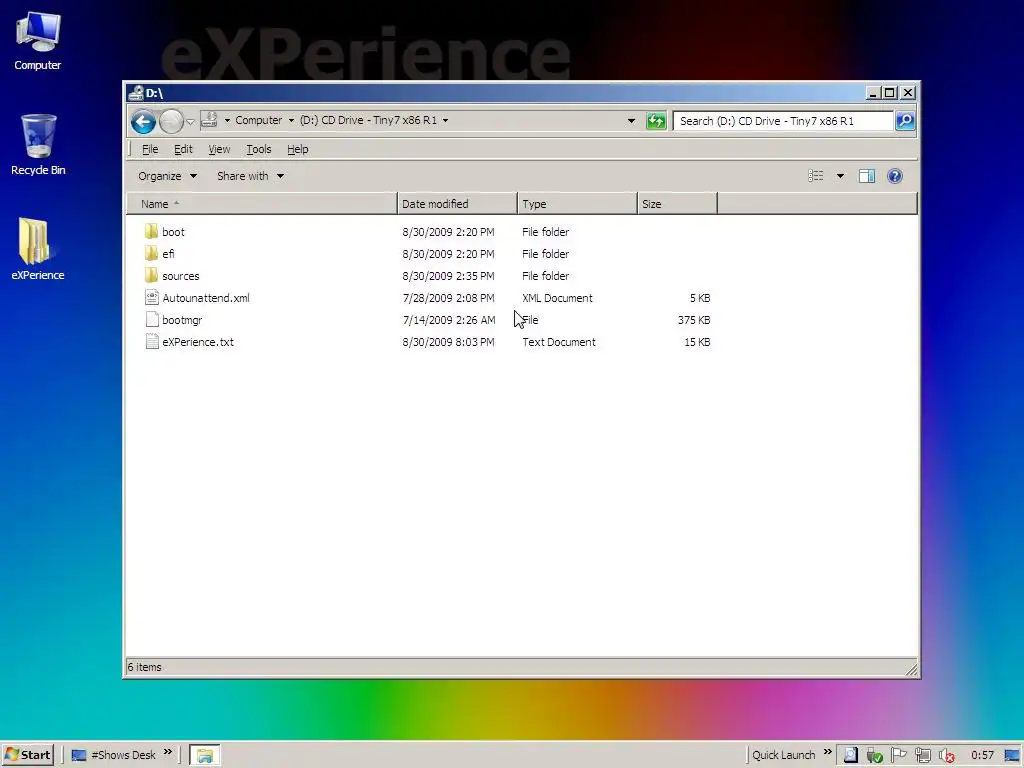Click the Explorer window taskbar button
This screenshot has height=768, width=1024.
[x=204, y=755]
